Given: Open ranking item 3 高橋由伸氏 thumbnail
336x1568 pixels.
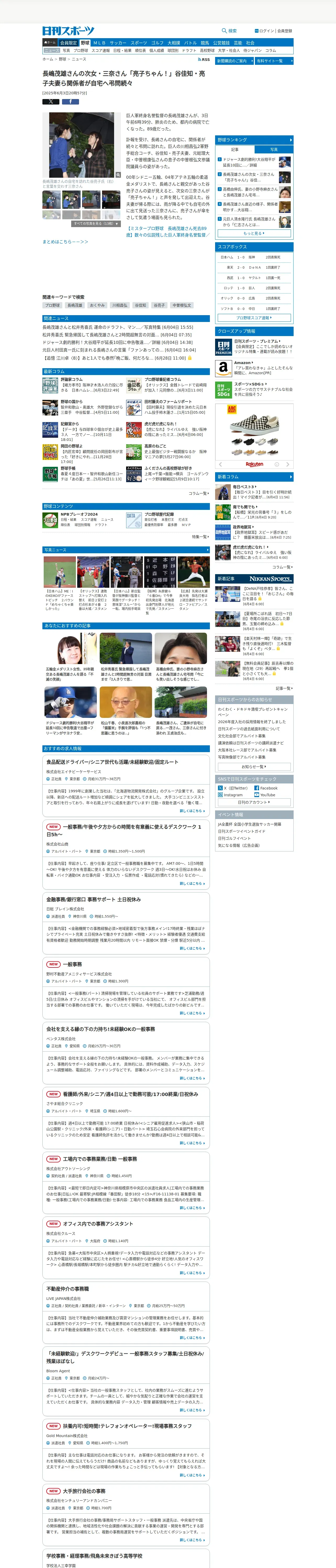Looking at the screenshot, I should 285,192.
